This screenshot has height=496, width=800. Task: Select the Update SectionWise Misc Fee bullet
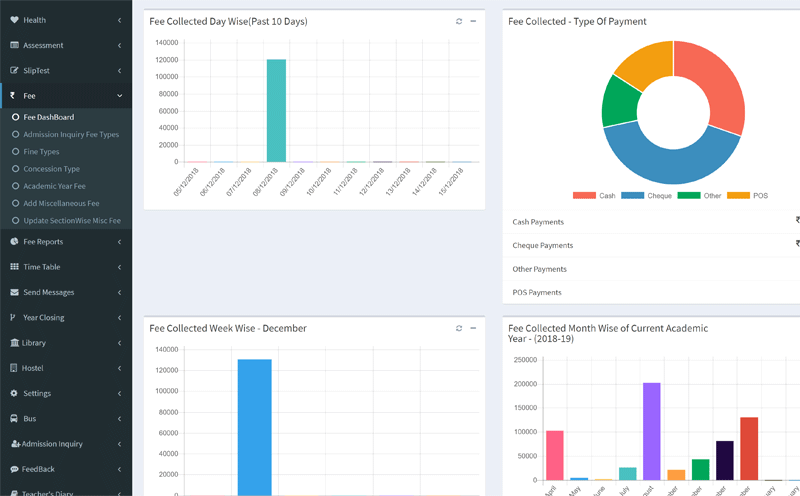tap(15, 220)
